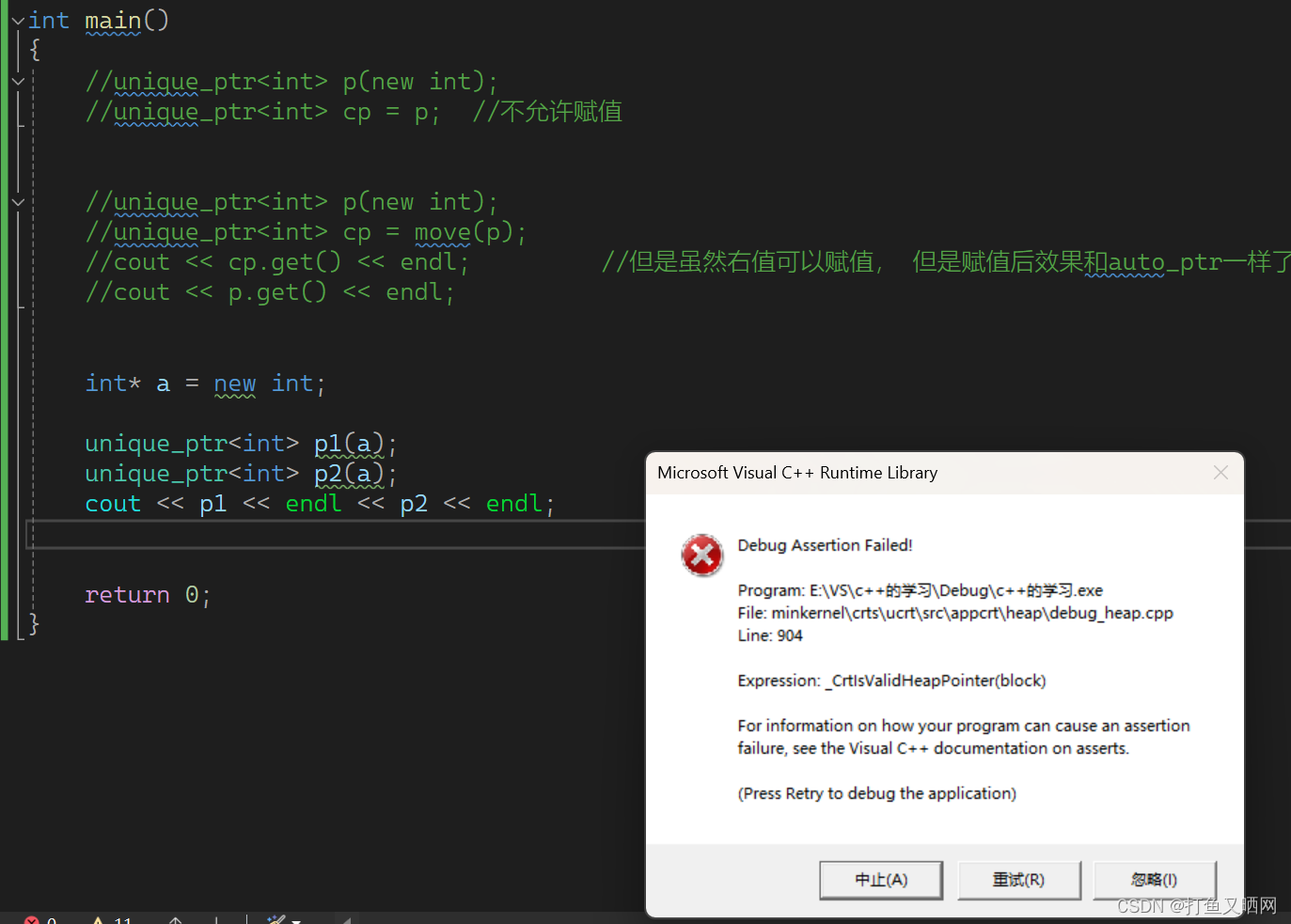
Task: Click the 忽略(I) ignore button
Action: [1155, 880]
